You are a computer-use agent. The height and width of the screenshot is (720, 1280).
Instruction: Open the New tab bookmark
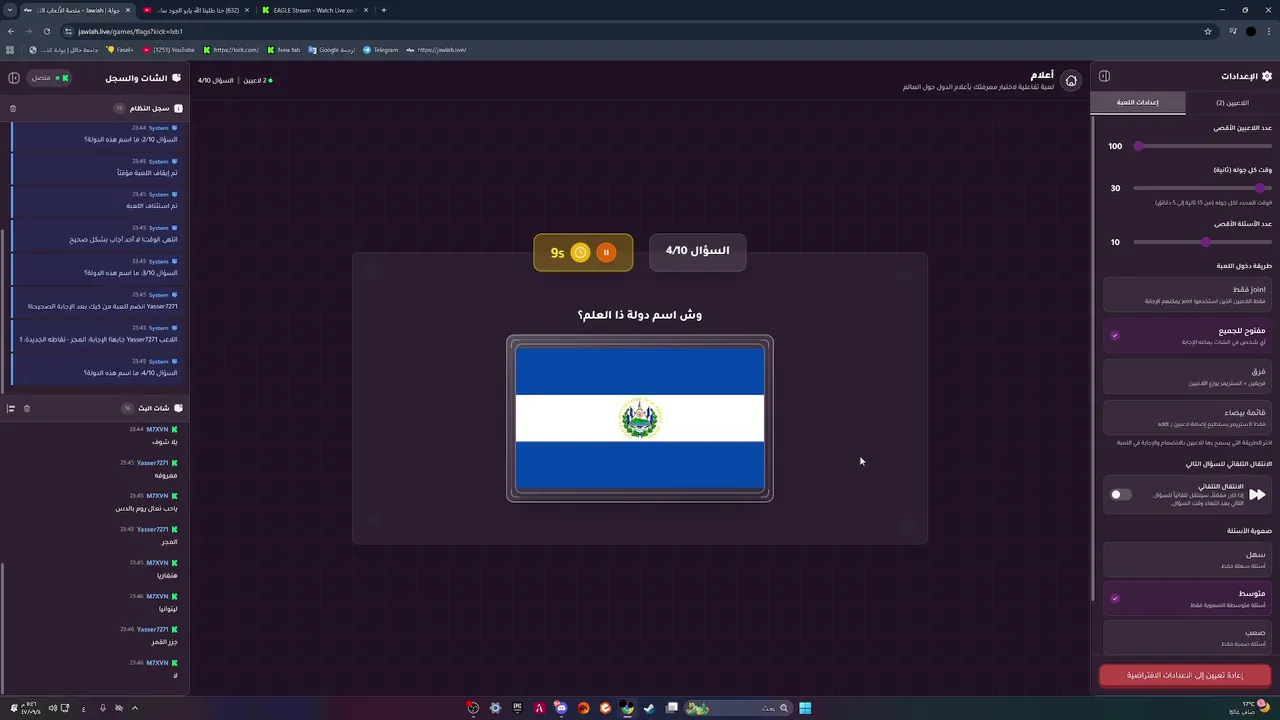[283, 50]
